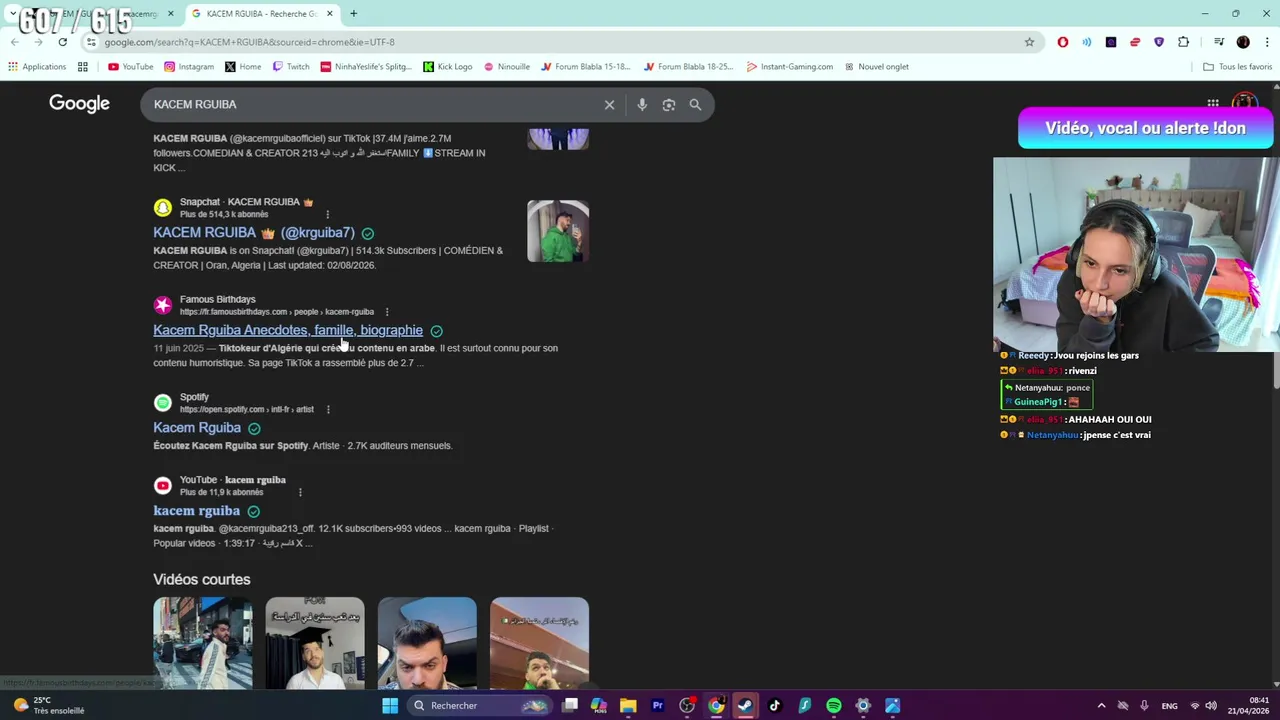Open more options for Snapchat result
1280x720 pixels.
tap(327, 214)
